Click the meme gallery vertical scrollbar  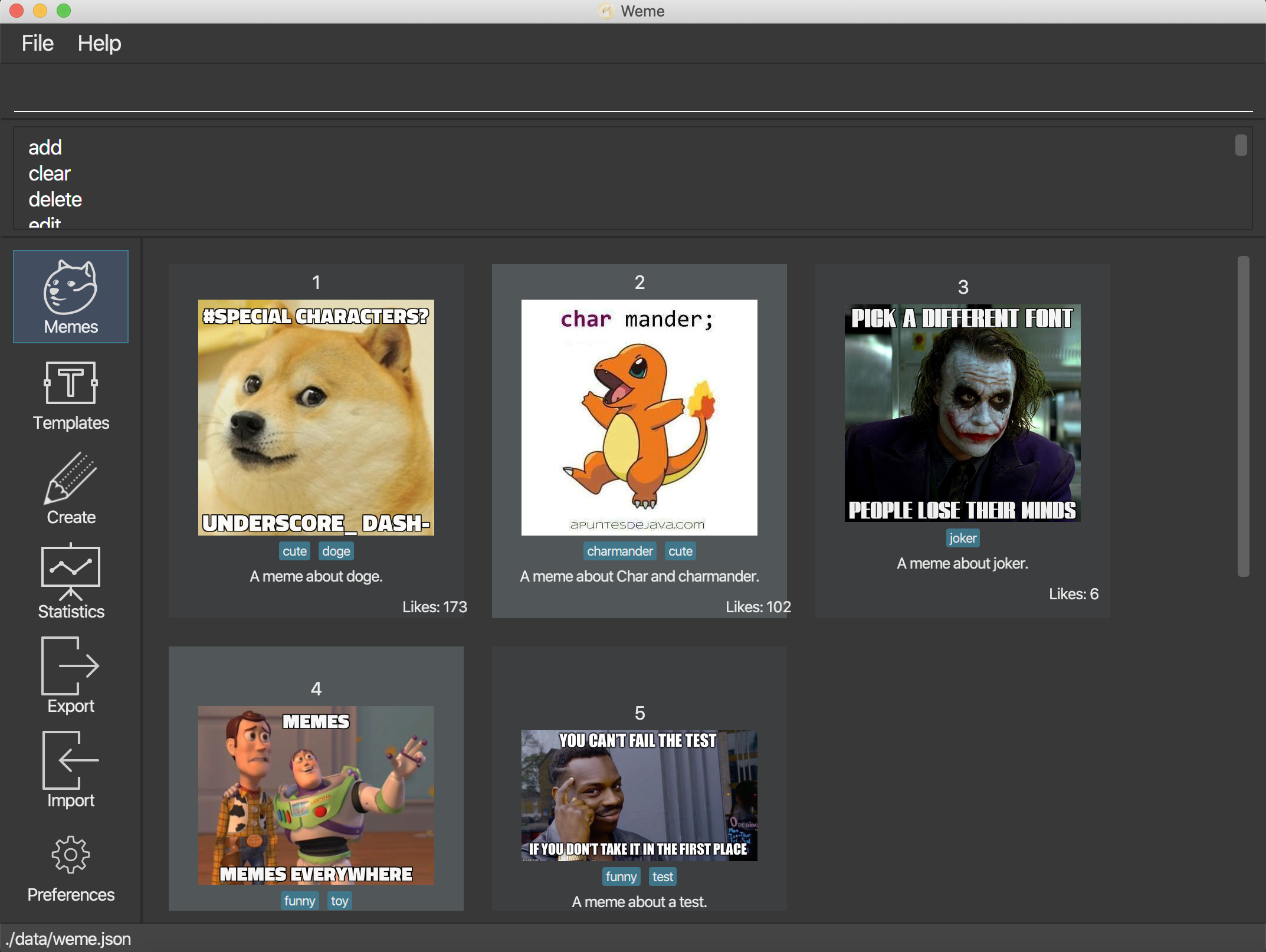click(x=1243, y=416)
